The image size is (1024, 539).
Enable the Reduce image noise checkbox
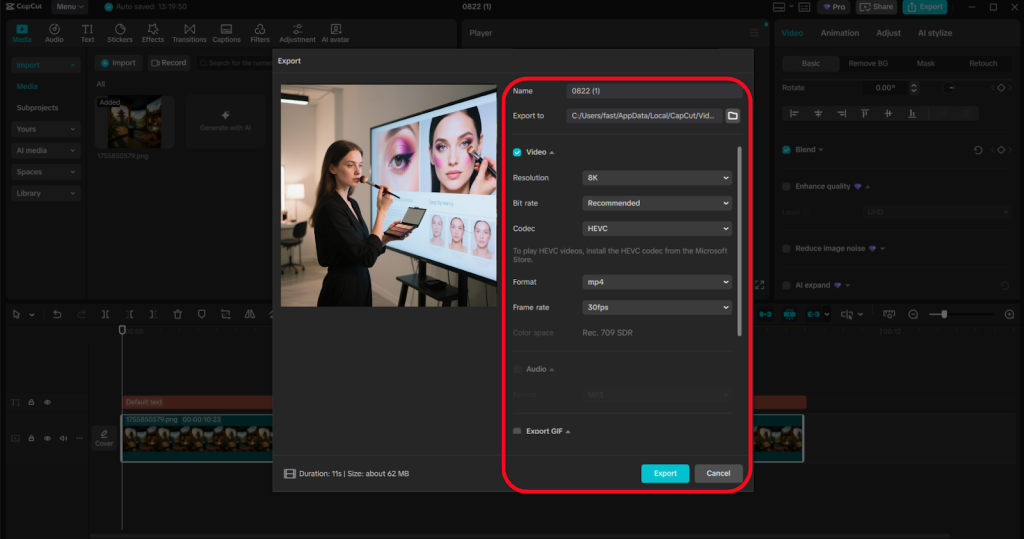pos(786,248)
